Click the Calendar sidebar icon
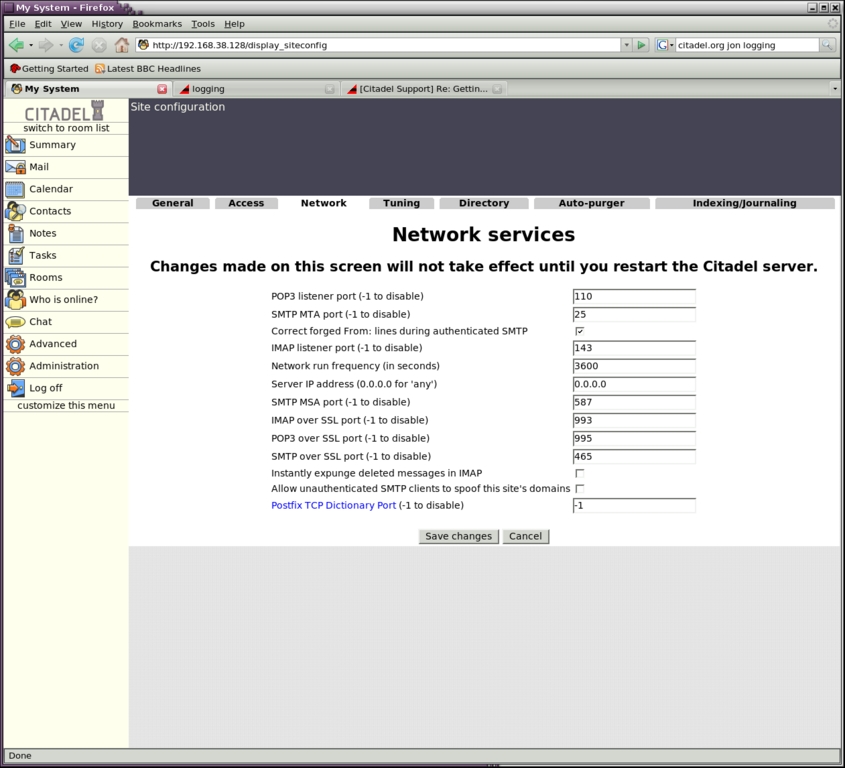The height and width of the screenshot is (768, 845). tap(15, 189)
